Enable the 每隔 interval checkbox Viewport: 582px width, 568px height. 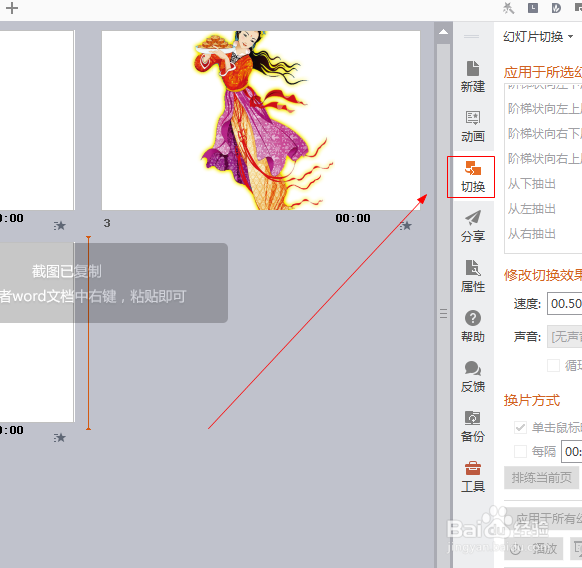[x=520, y=452]
